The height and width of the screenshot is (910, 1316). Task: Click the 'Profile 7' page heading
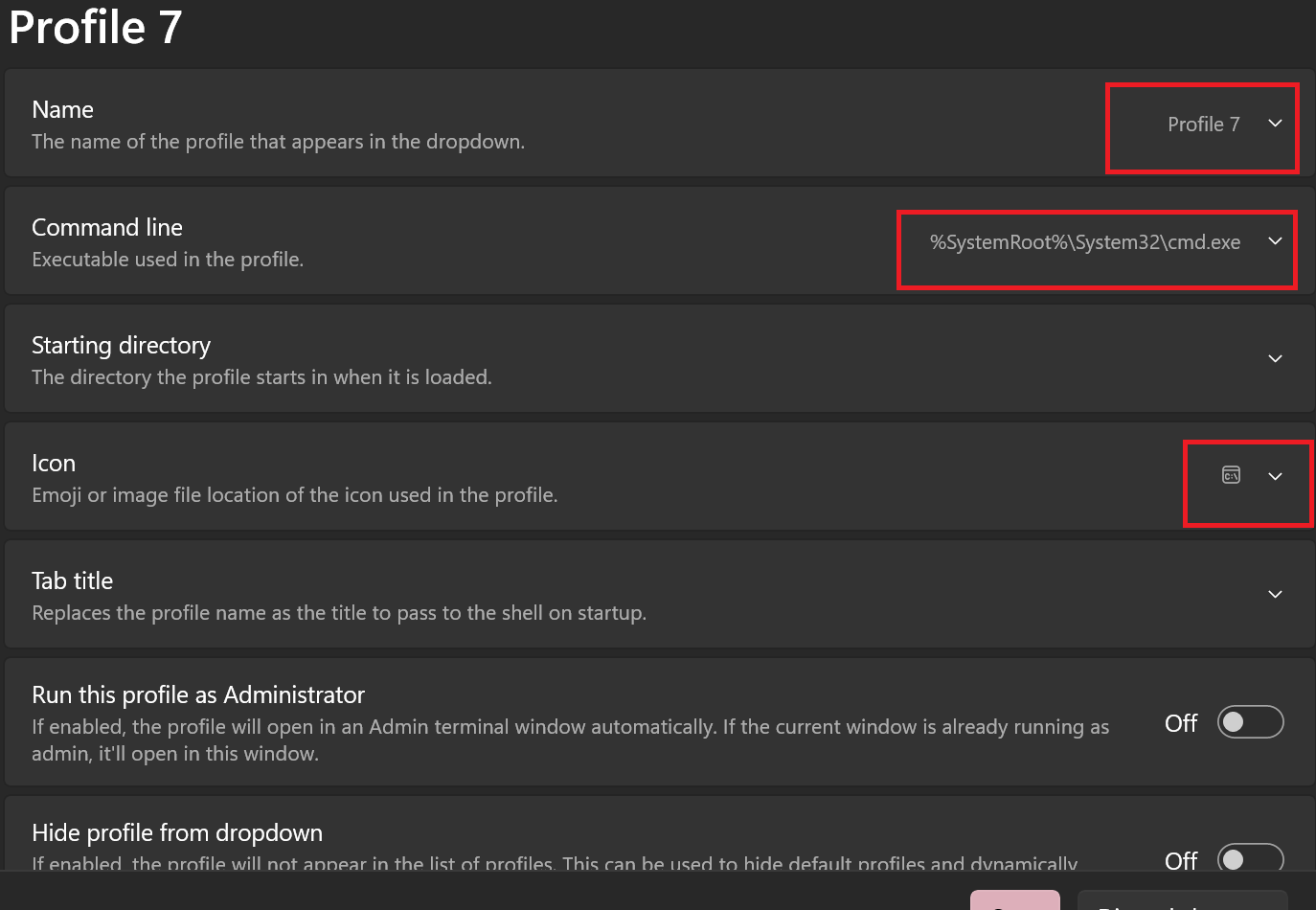pos(96,27)
